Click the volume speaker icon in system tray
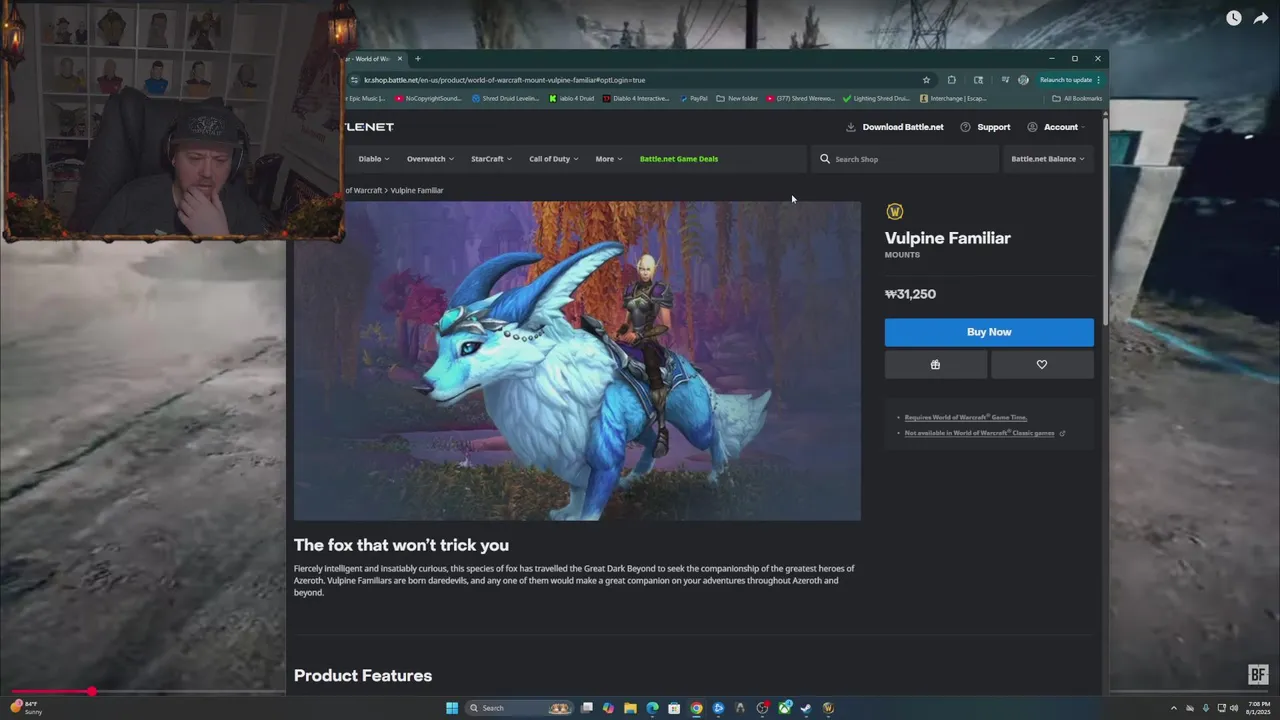This screenshot has width=1280, height=720. (1234, 708)
